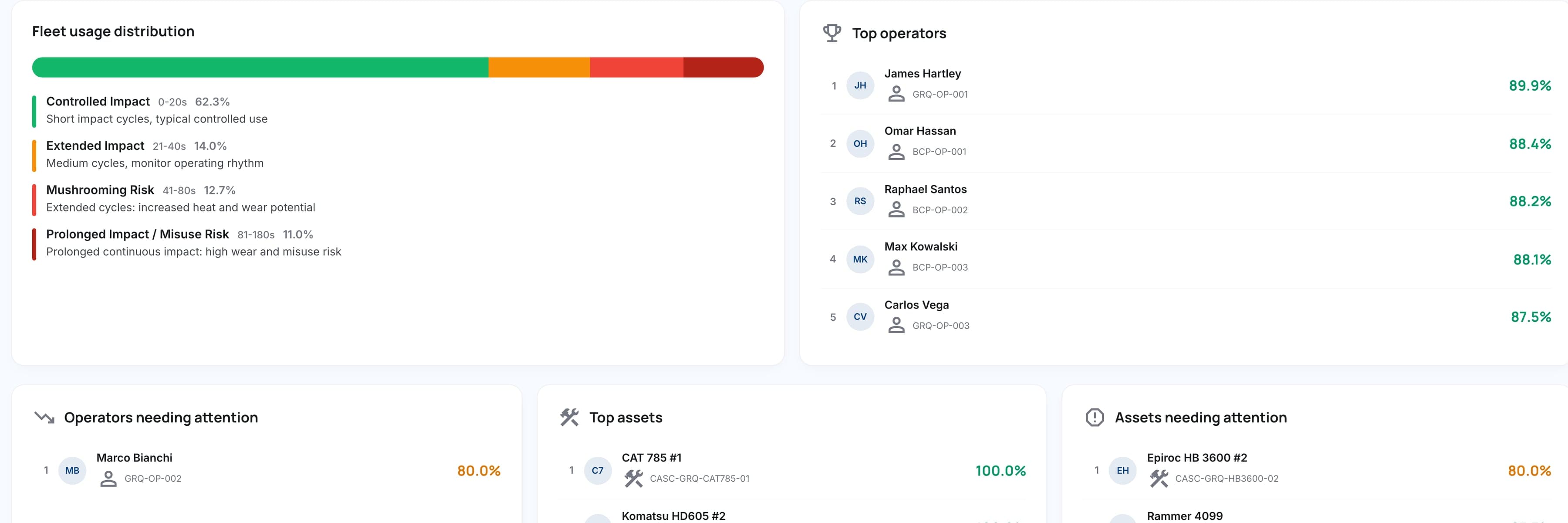The height and width of the screenshot is (523, 1568).
Task: Click the C7 avatar for CAT 785 #1
Action: [x=598, y=470]
